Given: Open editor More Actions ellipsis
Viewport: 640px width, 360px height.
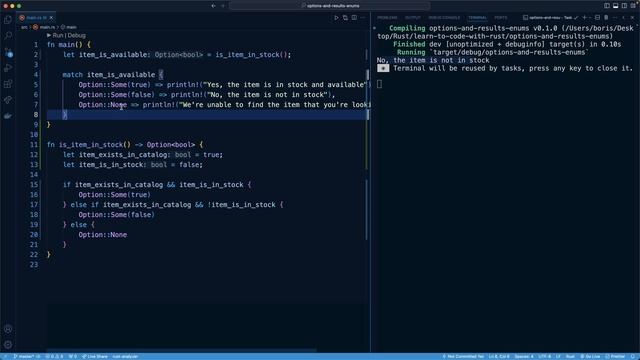Looking at the screenshot, I should coord(362,18).
